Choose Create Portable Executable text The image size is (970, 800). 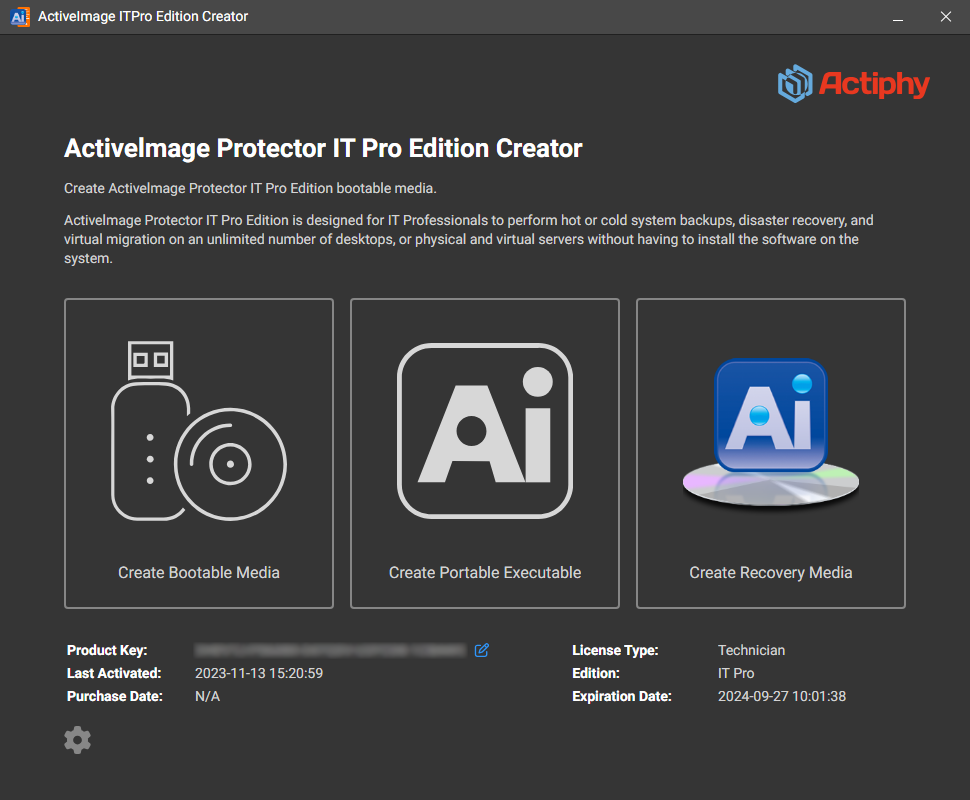click(485, 573)
